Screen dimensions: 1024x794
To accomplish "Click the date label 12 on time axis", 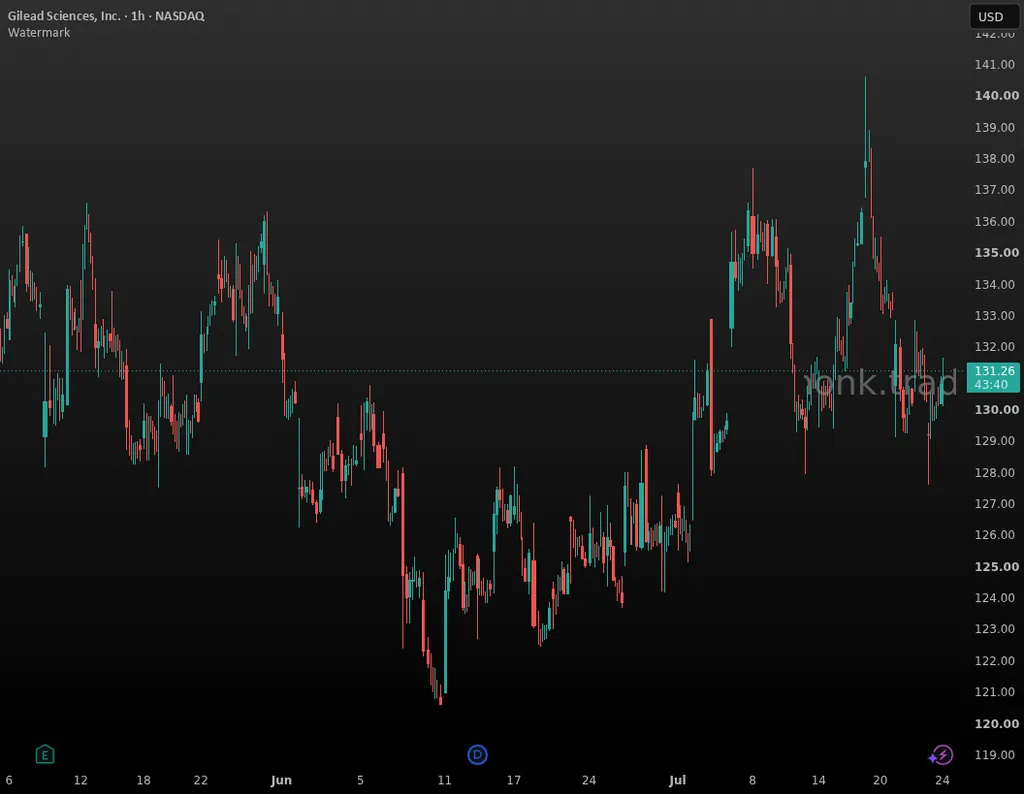I will point(80,780).
